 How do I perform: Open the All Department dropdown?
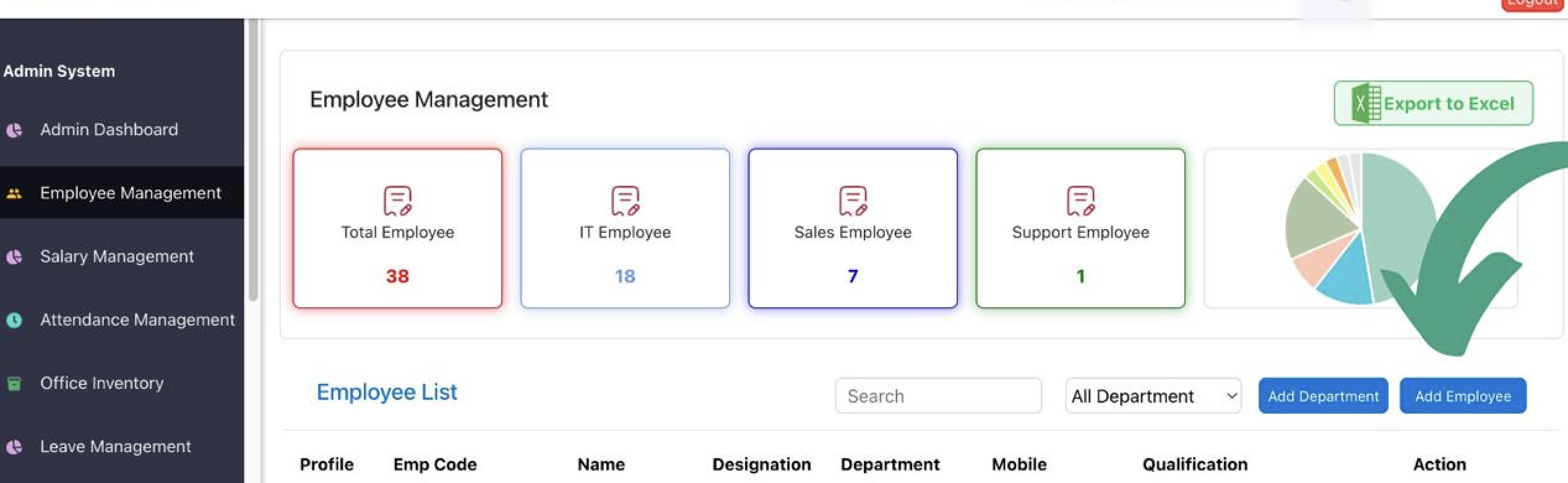(1153, 396)
